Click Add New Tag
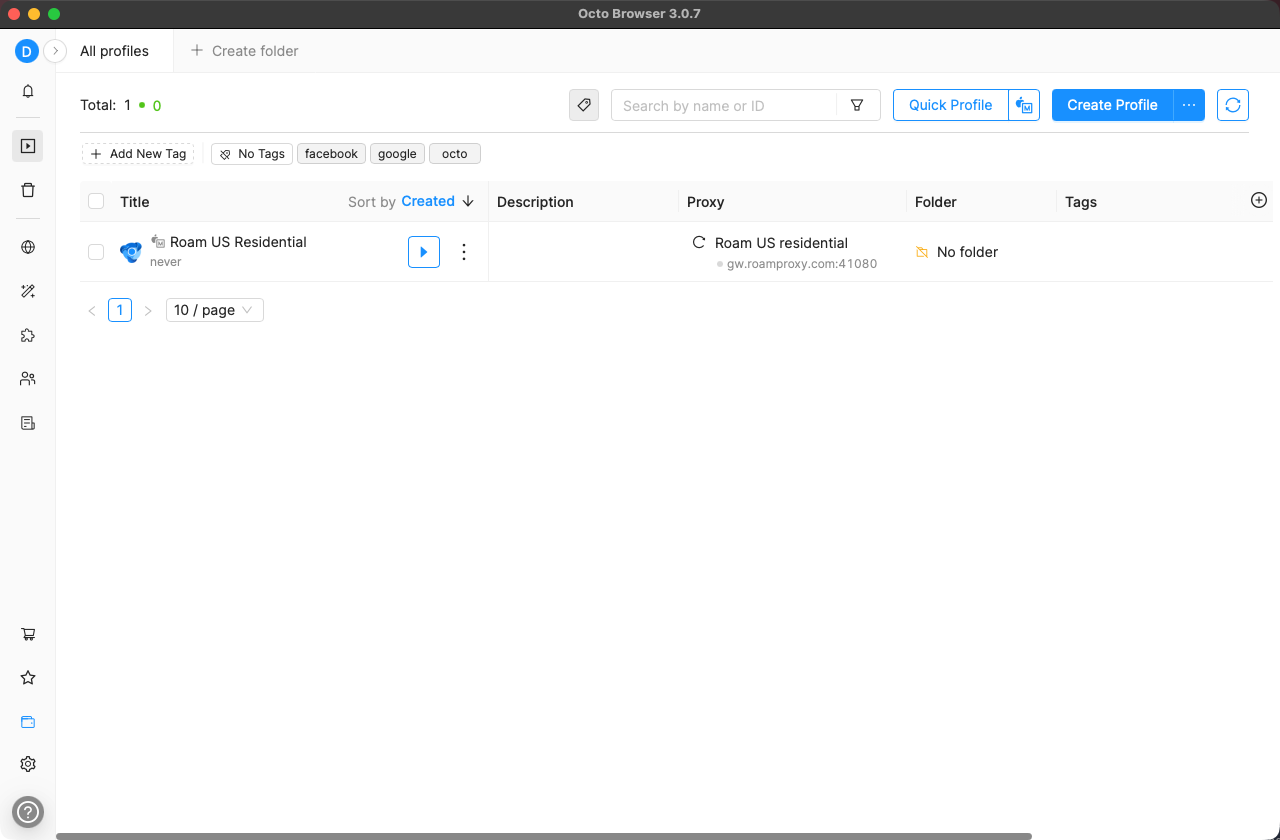Image resolution: width=1280 pixels, height=840 pixels. 138,154
